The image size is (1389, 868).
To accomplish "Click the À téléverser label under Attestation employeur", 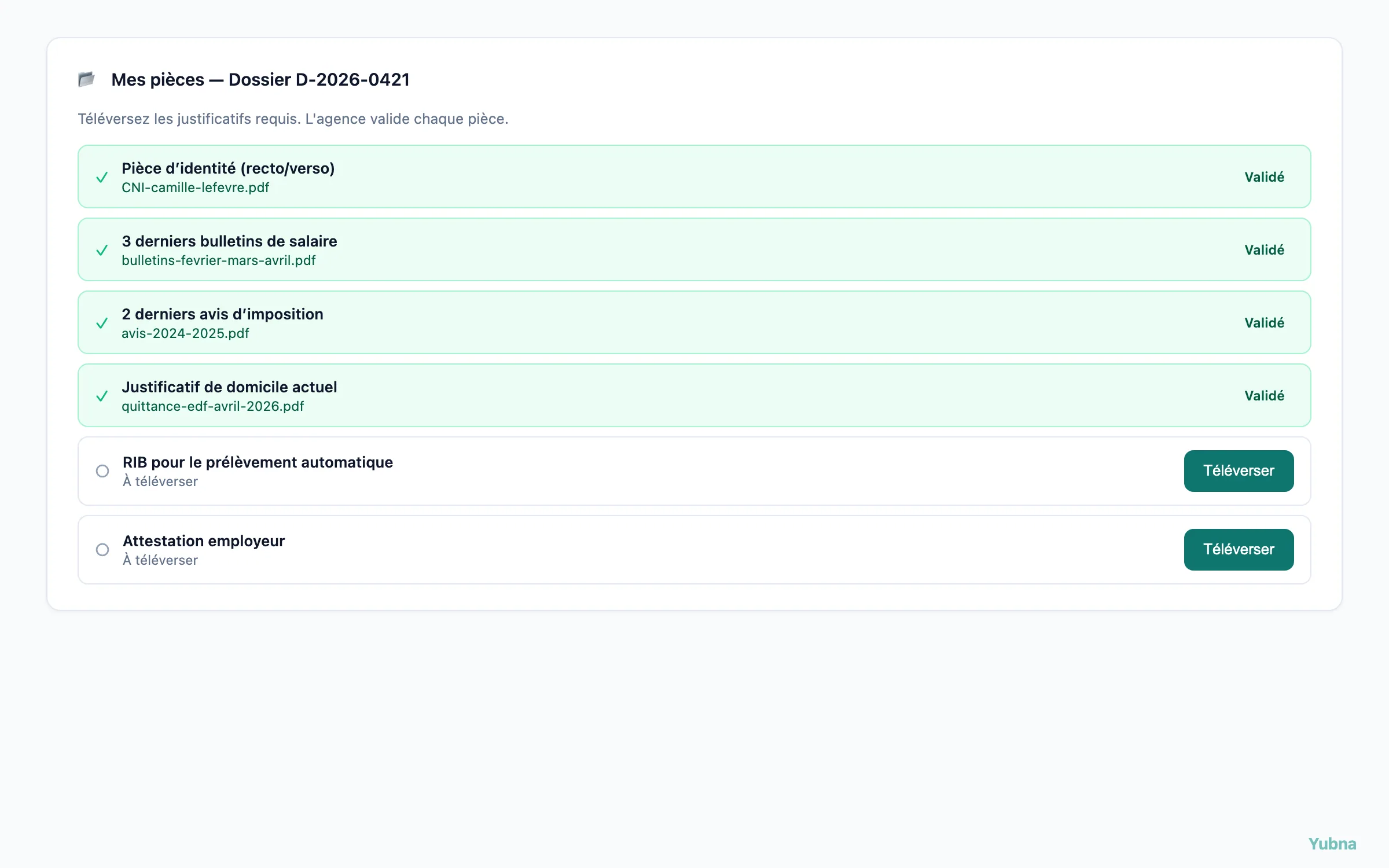I will click(160, 560).
